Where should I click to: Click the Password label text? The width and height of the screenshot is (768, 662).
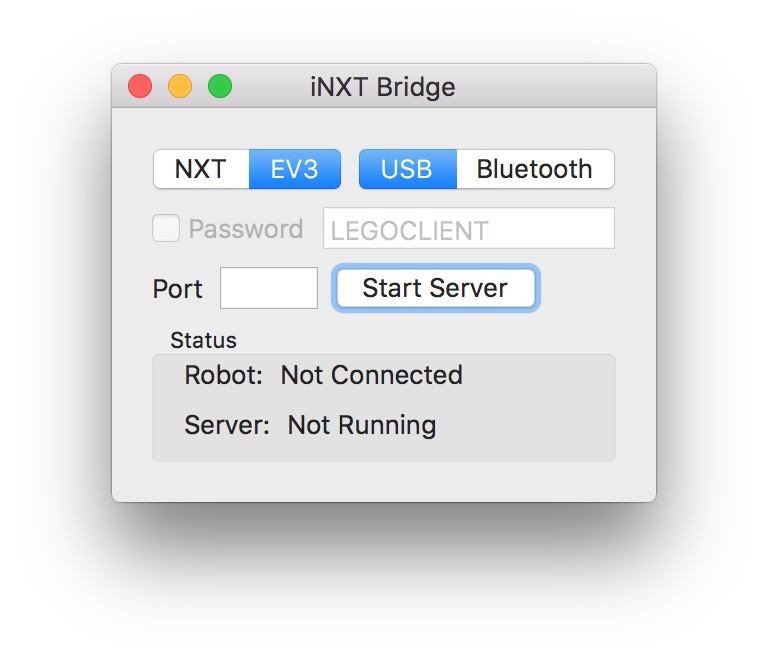[x=246, y=229]
